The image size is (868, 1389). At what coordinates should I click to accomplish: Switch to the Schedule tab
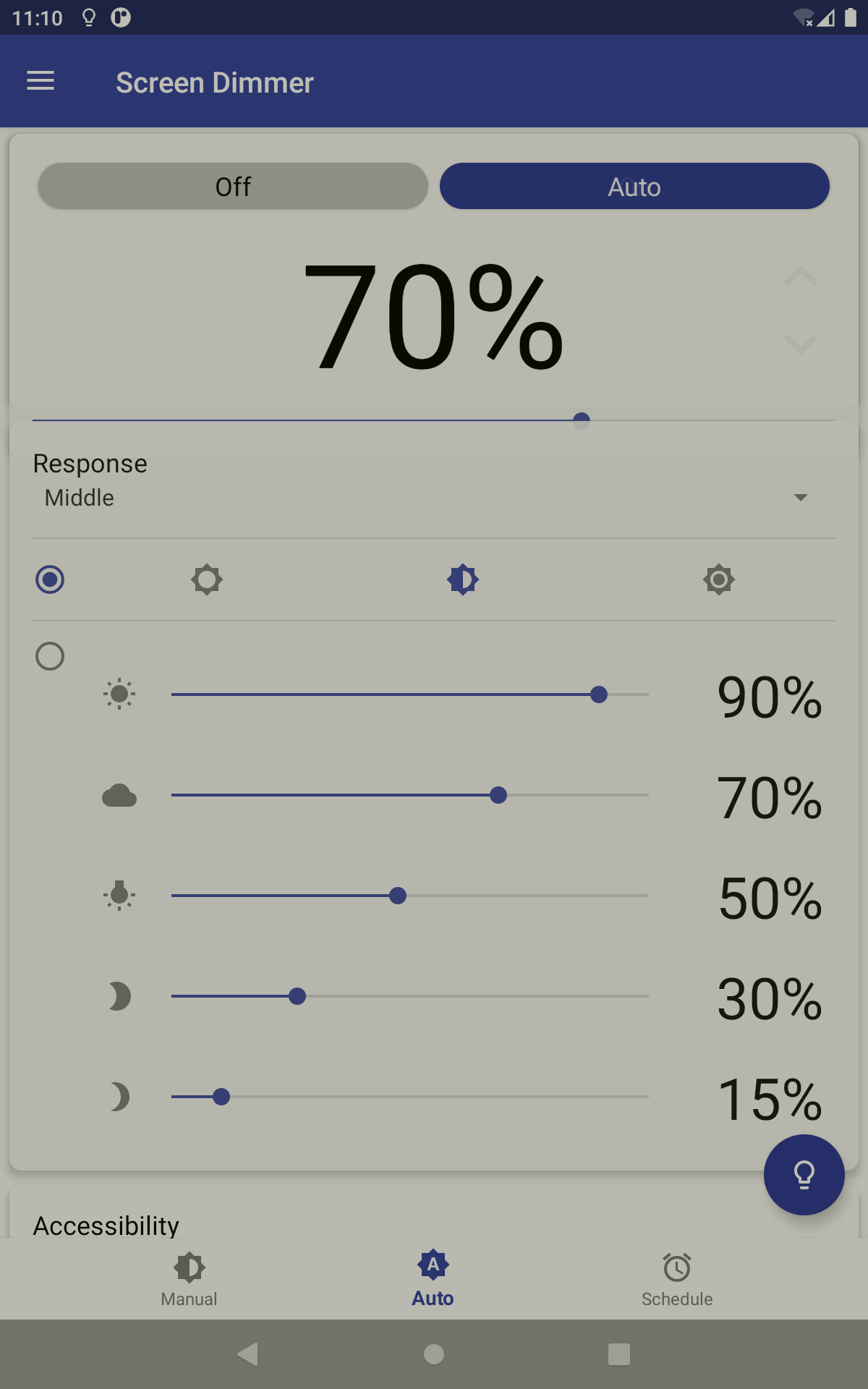point(677,1279)
